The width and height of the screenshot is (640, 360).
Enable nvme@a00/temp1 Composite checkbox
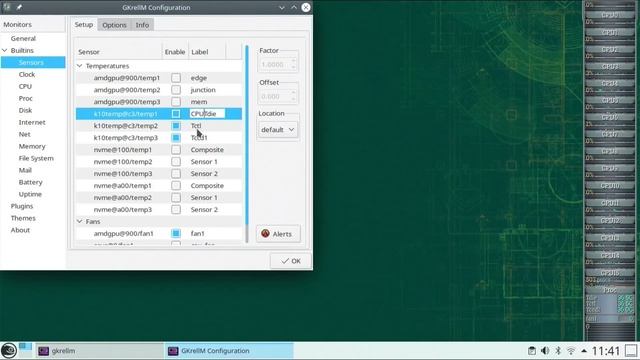176,185
